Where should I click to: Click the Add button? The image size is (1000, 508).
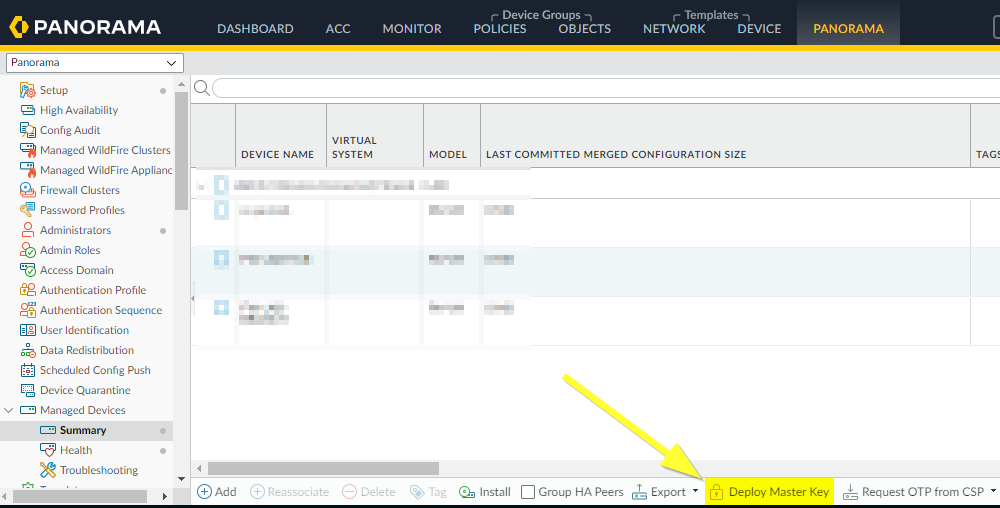click(x=217, y=491)
